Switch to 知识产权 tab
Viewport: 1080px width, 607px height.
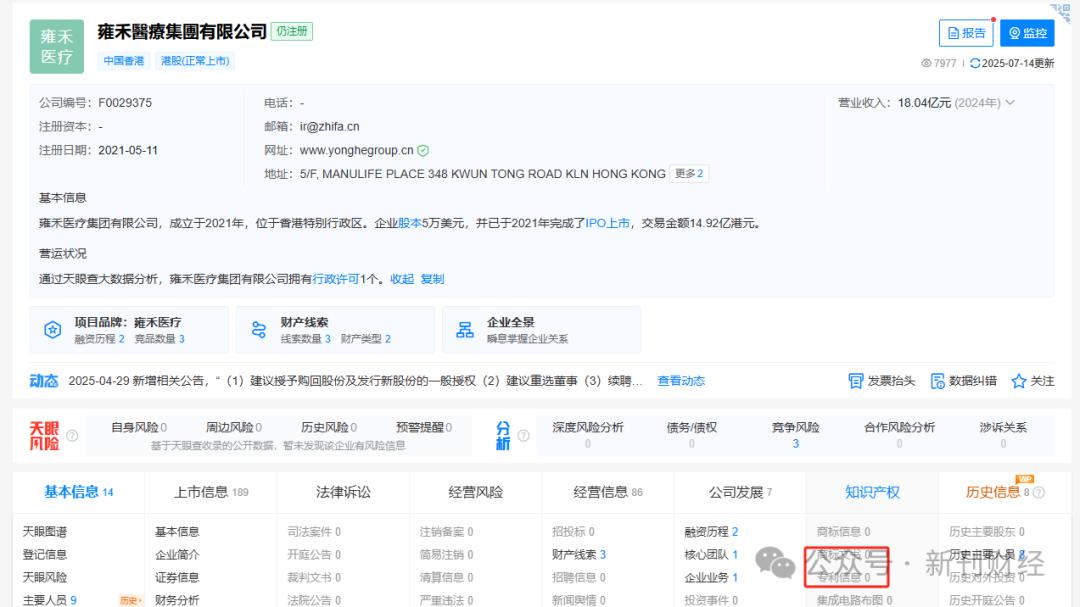pyautogui.click(x=873, y=492)
